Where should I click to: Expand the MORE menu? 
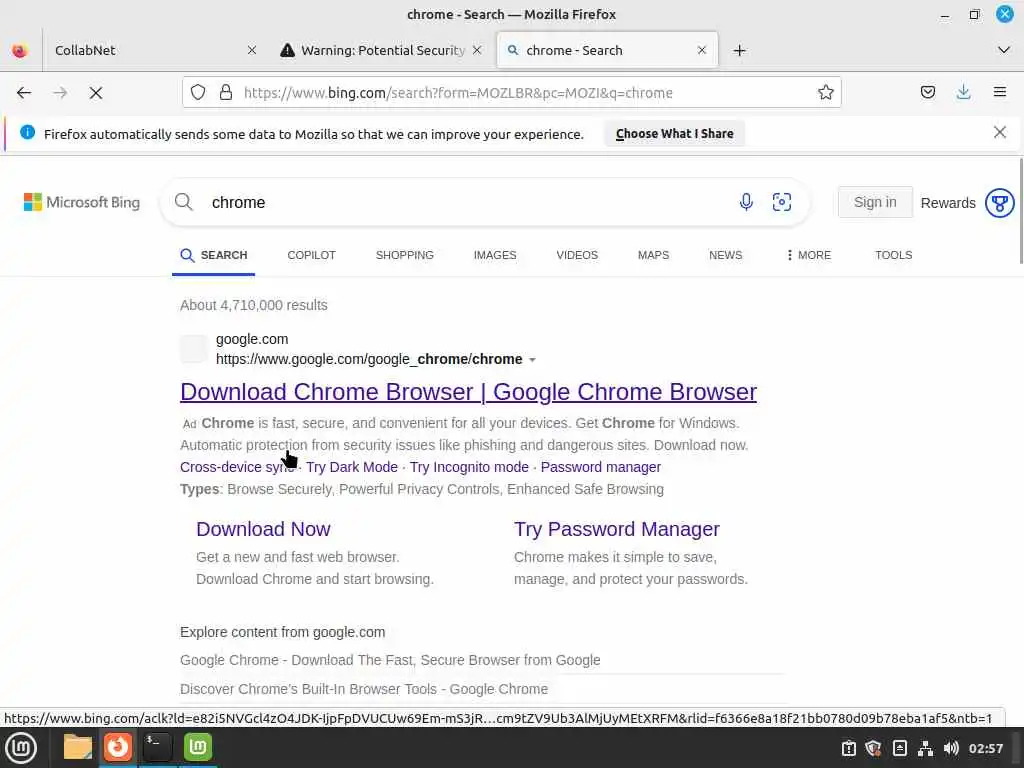[x=808, y=255]
